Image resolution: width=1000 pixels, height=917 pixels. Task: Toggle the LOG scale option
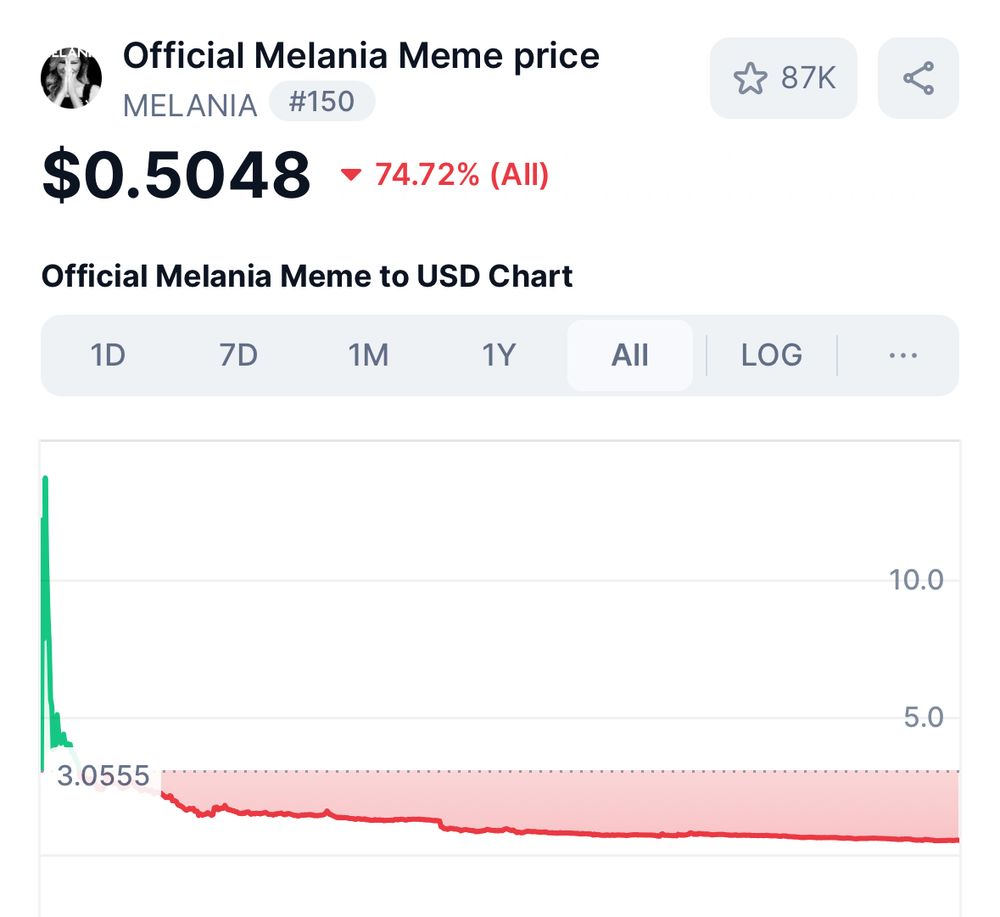[x=771, y=355]
